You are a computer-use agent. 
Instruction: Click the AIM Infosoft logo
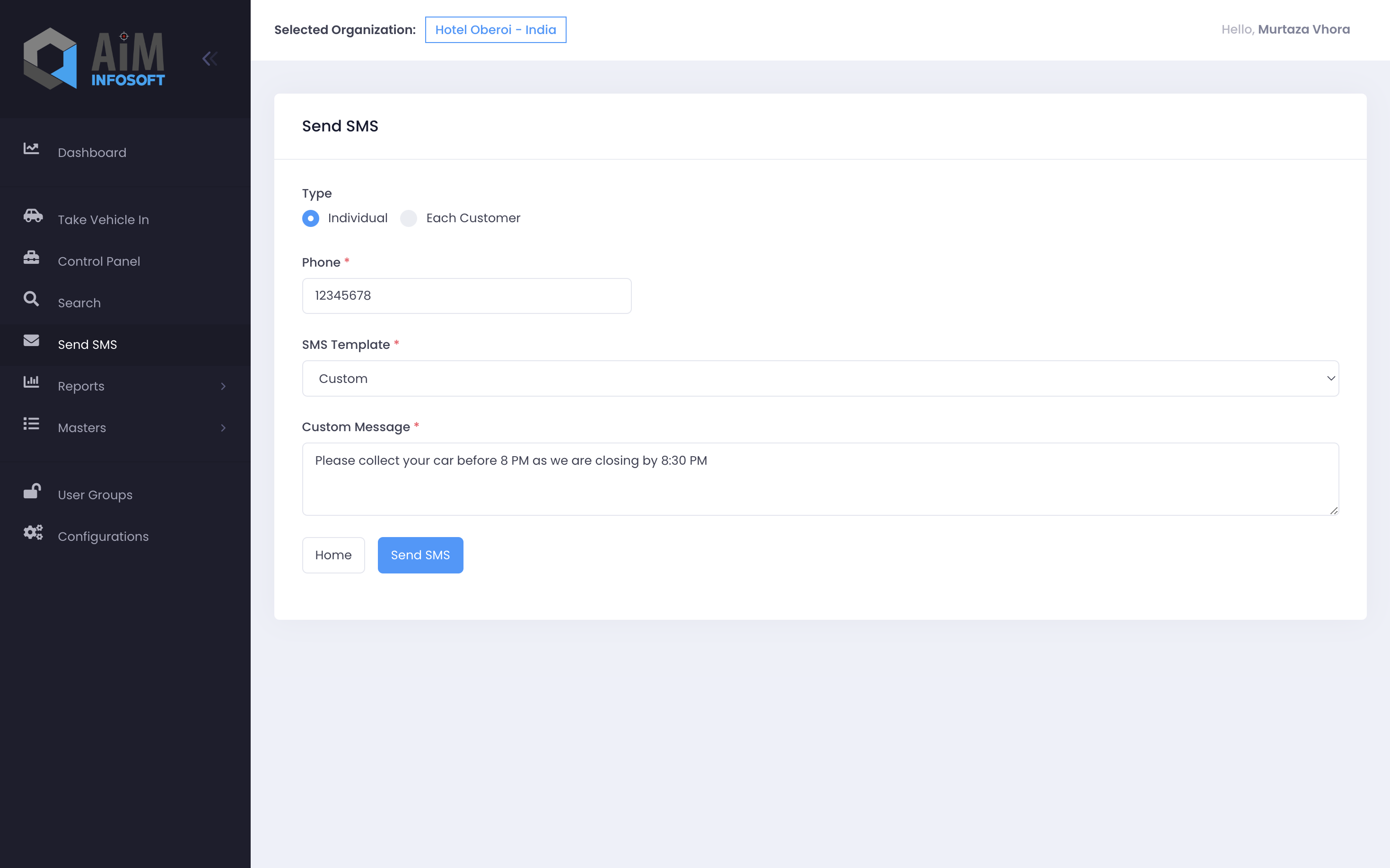94,59
